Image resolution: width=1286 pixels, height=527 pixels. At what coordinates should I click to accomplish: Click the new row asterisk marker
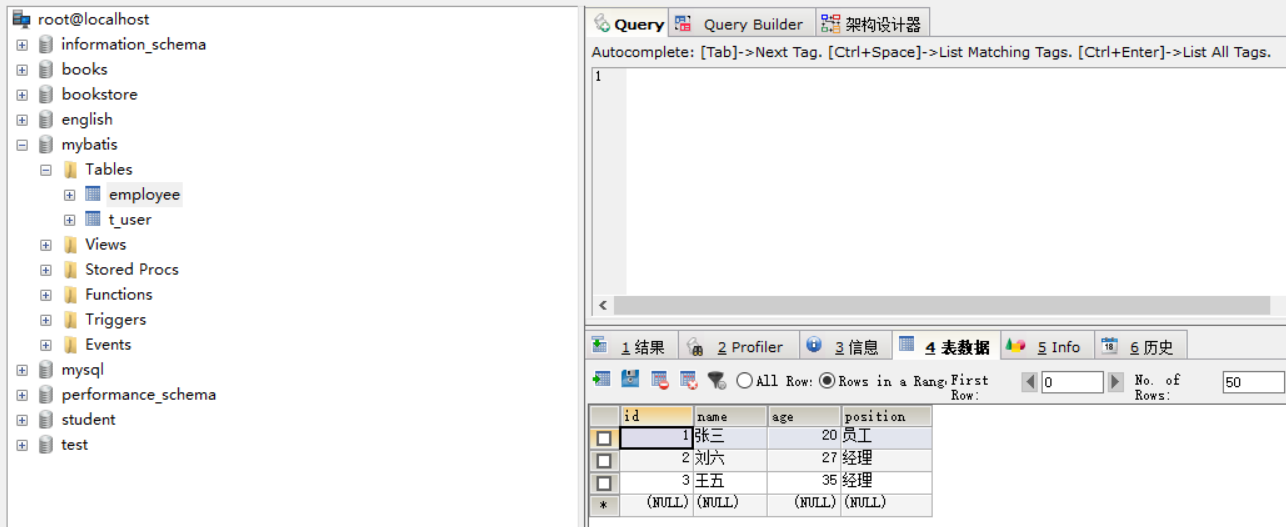tap(604, 505)
